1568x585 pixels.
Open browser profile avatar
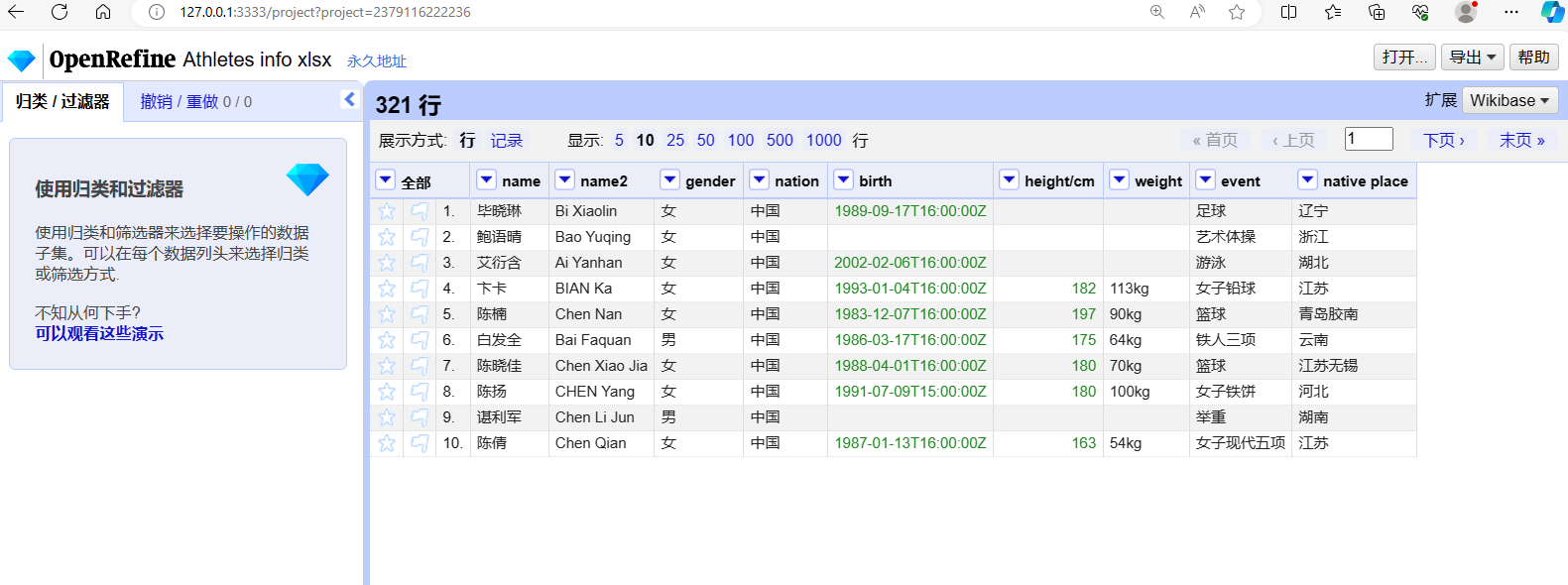coord(1466,12)
